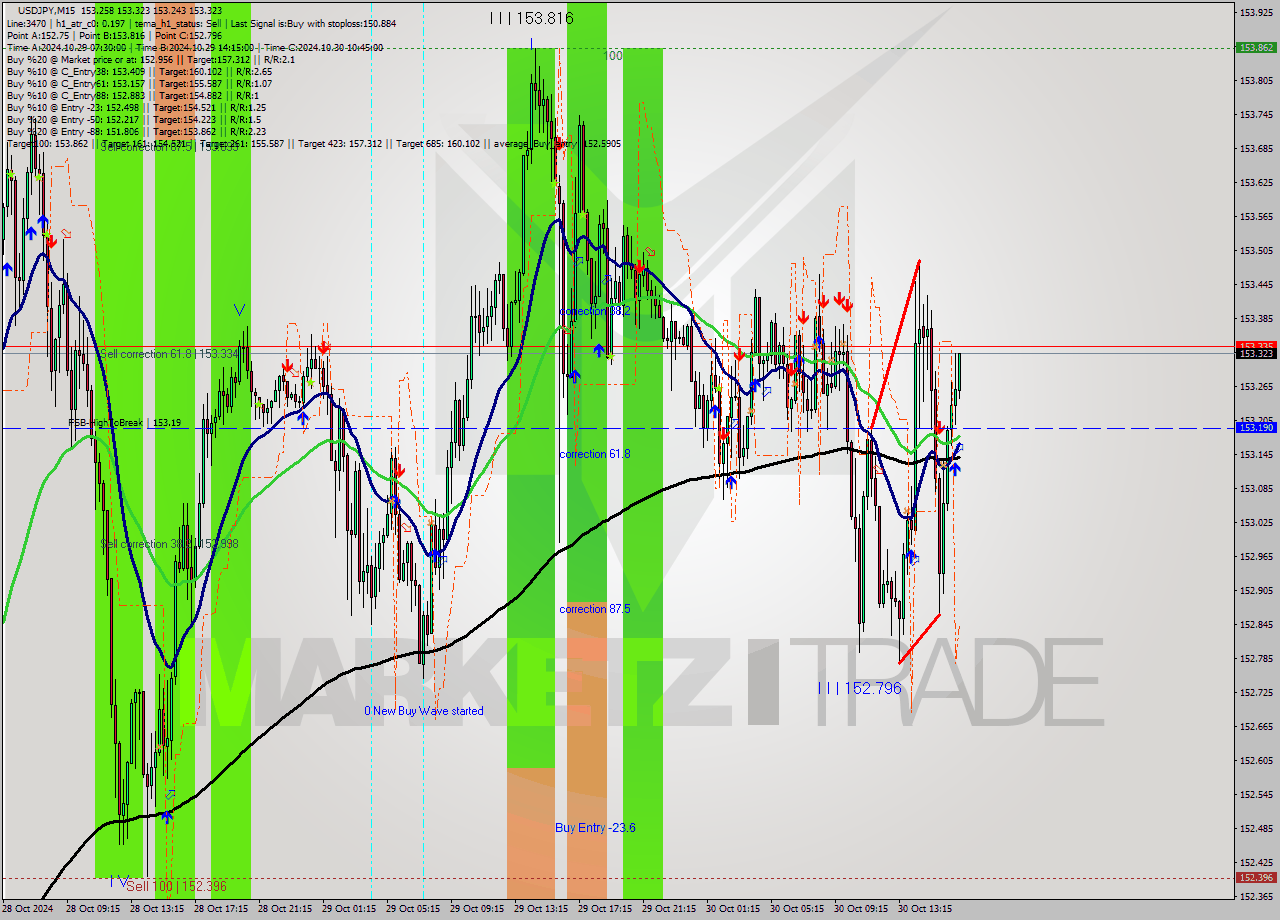Image resolution: width=1280 pixels, height=920 pixels.
Task: Click the '30 Oct 13:15' time axis label
Action: click(925, 909)
